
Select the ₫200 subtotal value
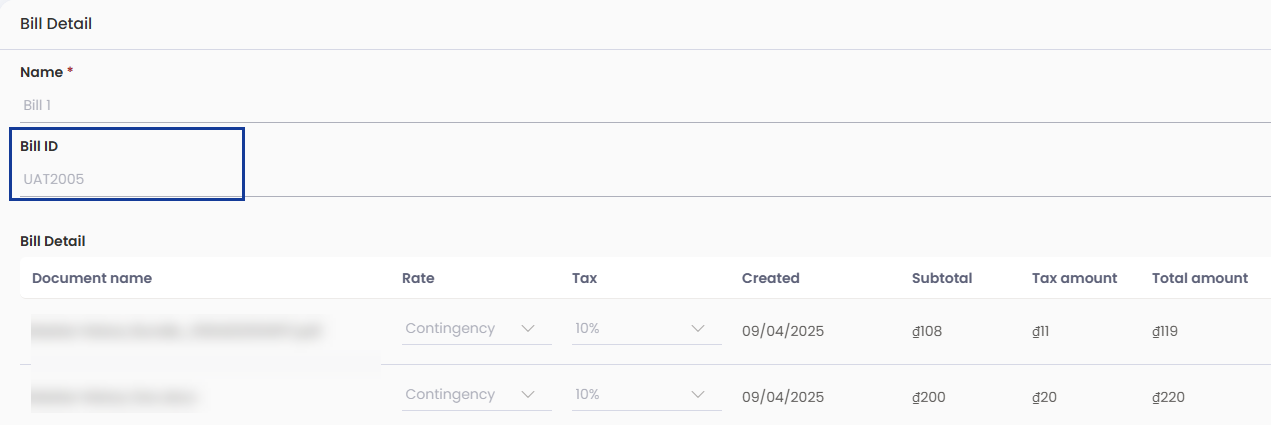pyautogui.click(x=929, y=397)
